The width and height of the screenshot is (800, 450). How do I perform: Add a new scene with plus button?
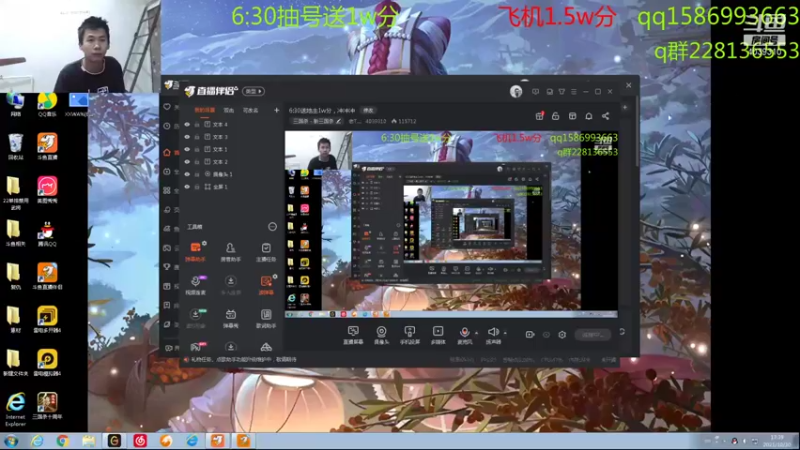pyautogui.click(x=277, y=110)
